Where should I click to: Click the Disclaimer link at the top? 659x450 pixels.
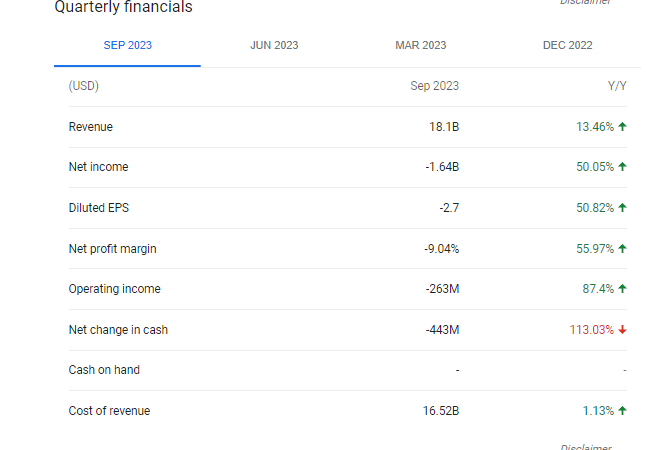point(586,3)
